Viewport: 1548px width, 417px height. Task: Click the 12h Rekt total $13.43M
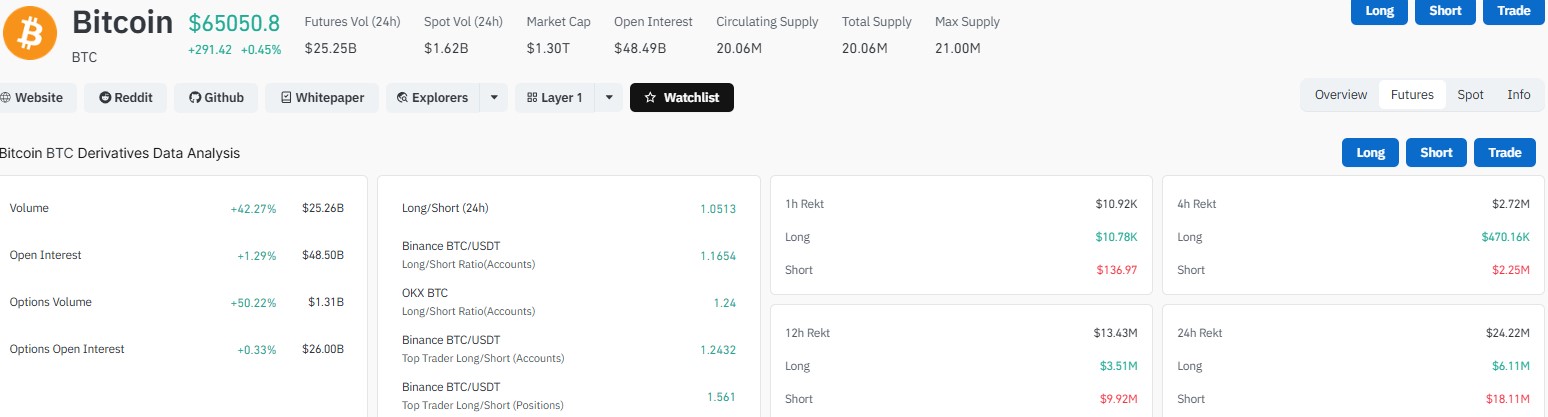click(1116, 333)
